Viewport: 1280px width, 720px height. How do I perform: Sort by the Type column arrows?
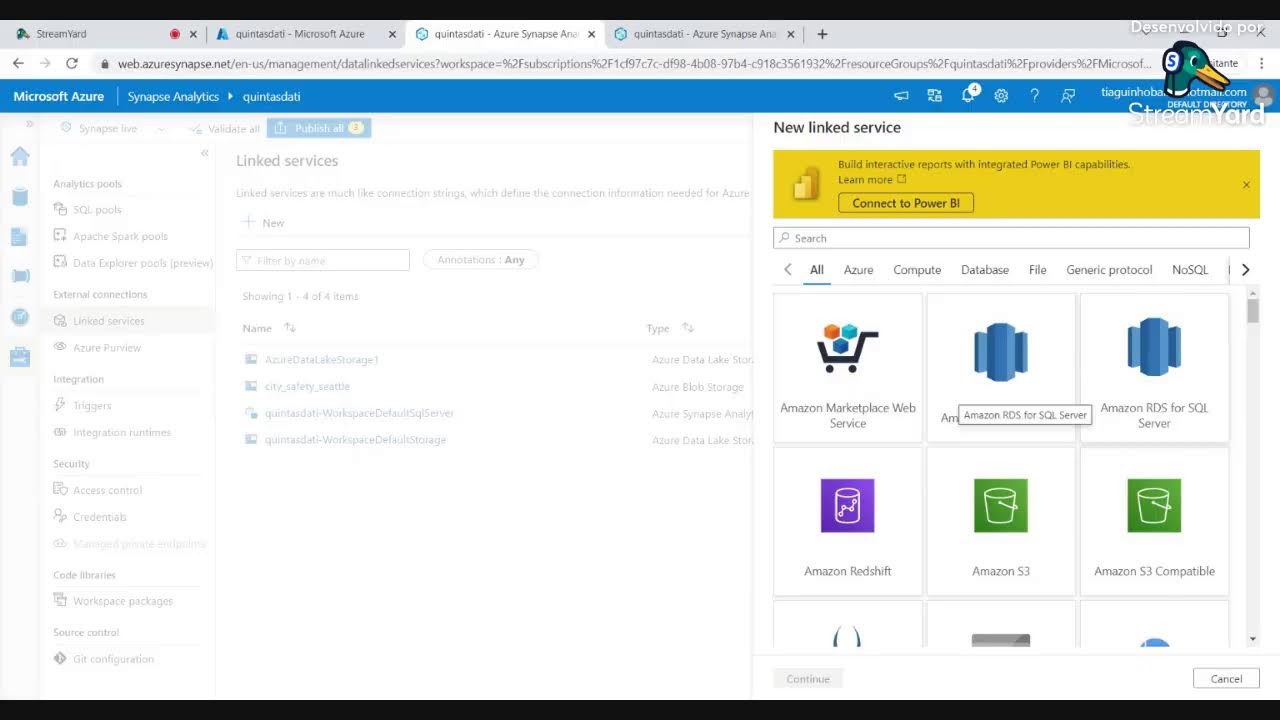[x=688, y=328]
